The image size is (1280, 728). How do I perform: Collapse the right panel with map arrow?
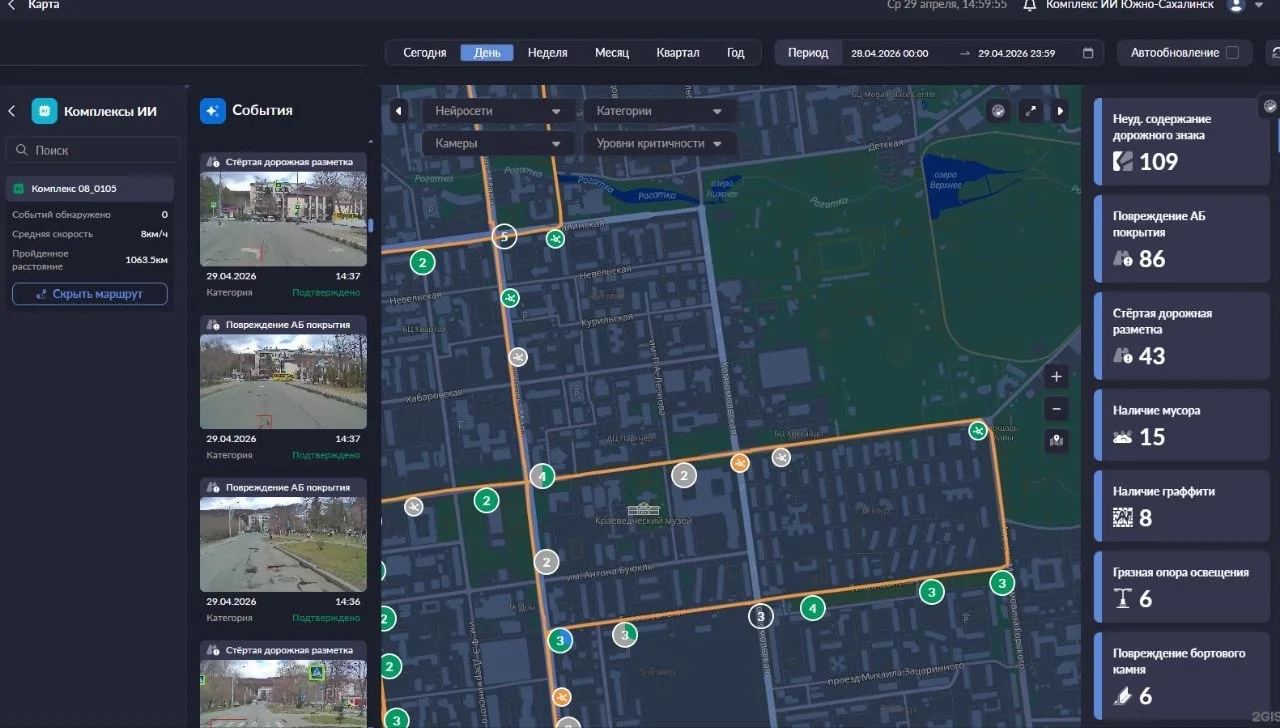coord(1060,111)
